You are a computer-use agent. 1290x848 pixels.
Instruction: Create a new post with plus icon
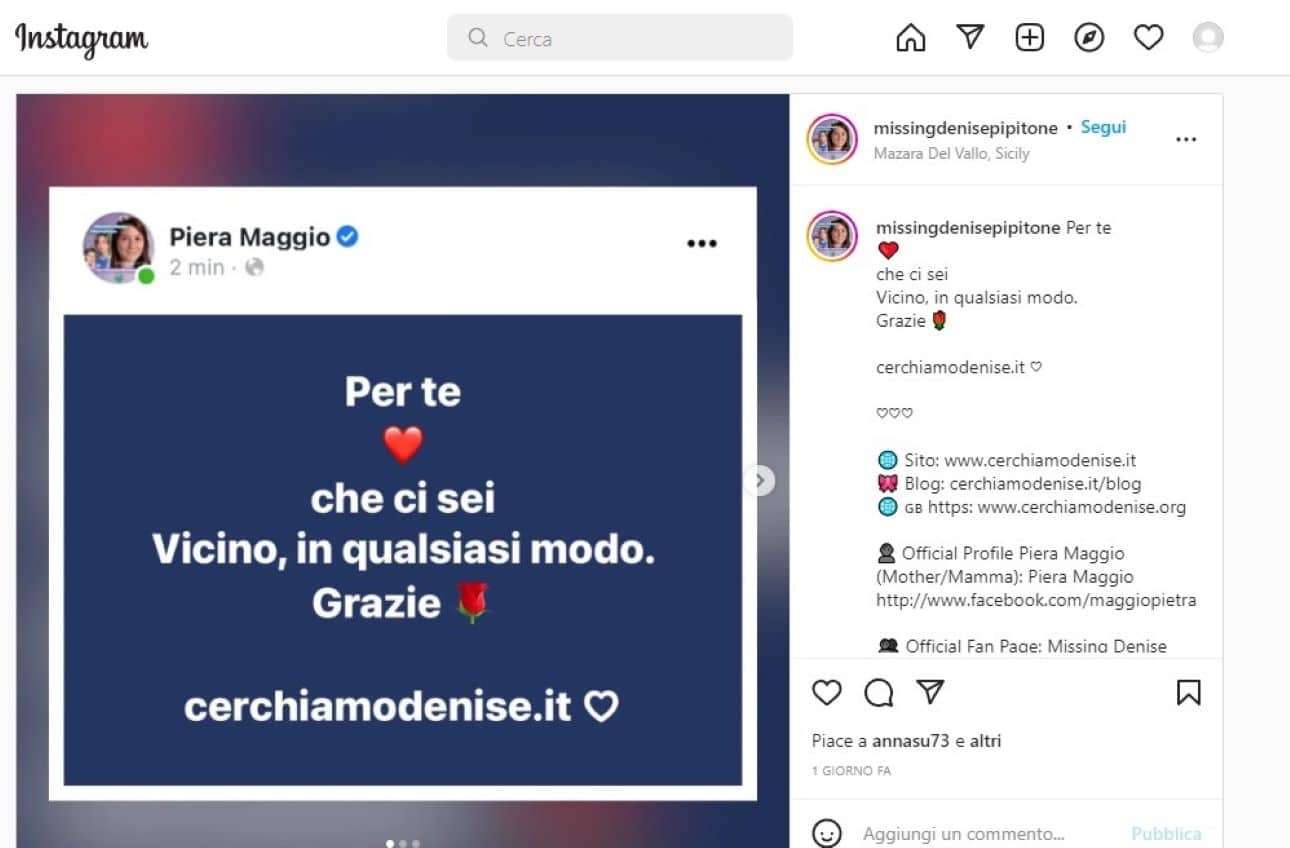(x=1029, y=38)
